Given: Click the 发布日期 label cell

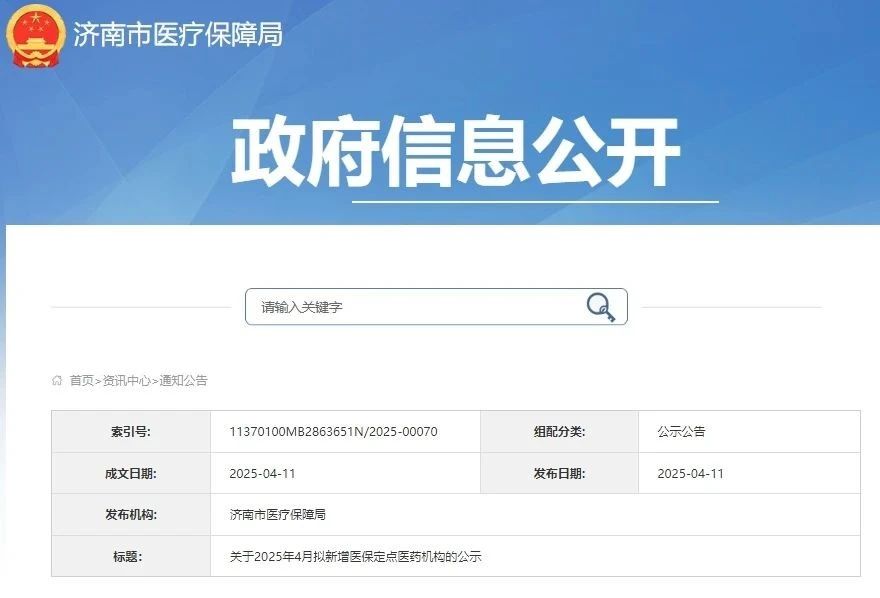Looking at the screenshot, I should click(559, 473).
